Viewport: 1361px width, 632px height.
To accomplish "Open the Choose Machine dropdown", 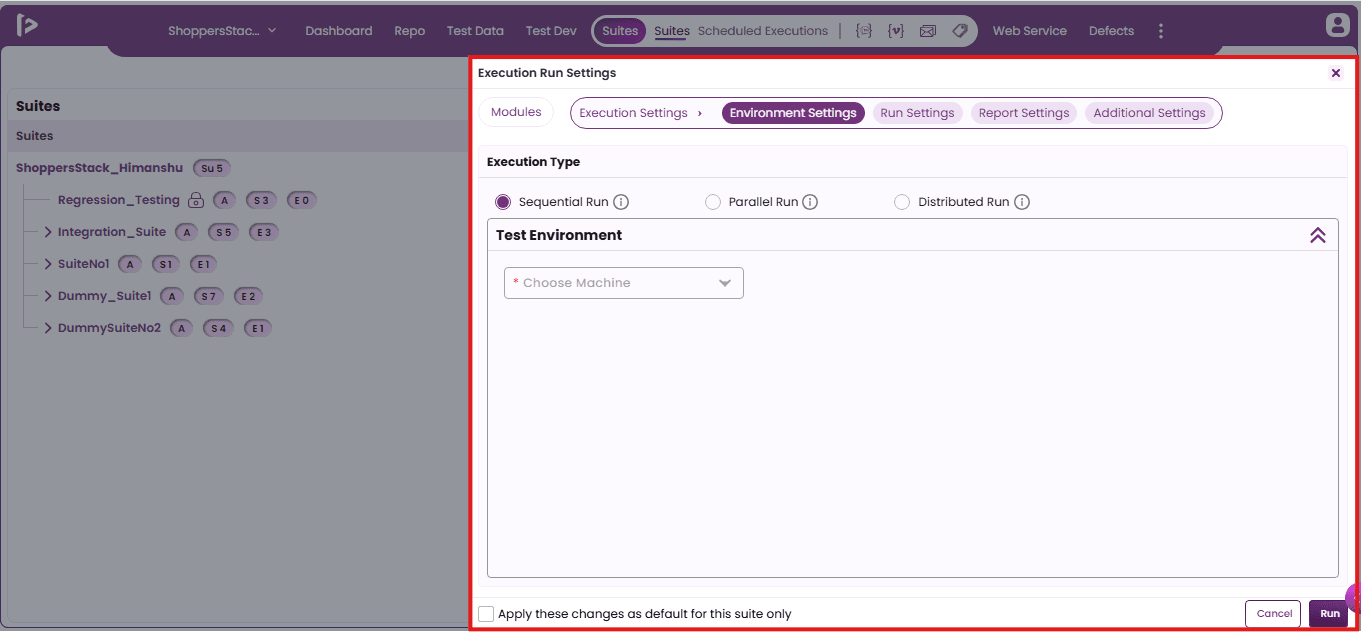I will tap(624, 283).
